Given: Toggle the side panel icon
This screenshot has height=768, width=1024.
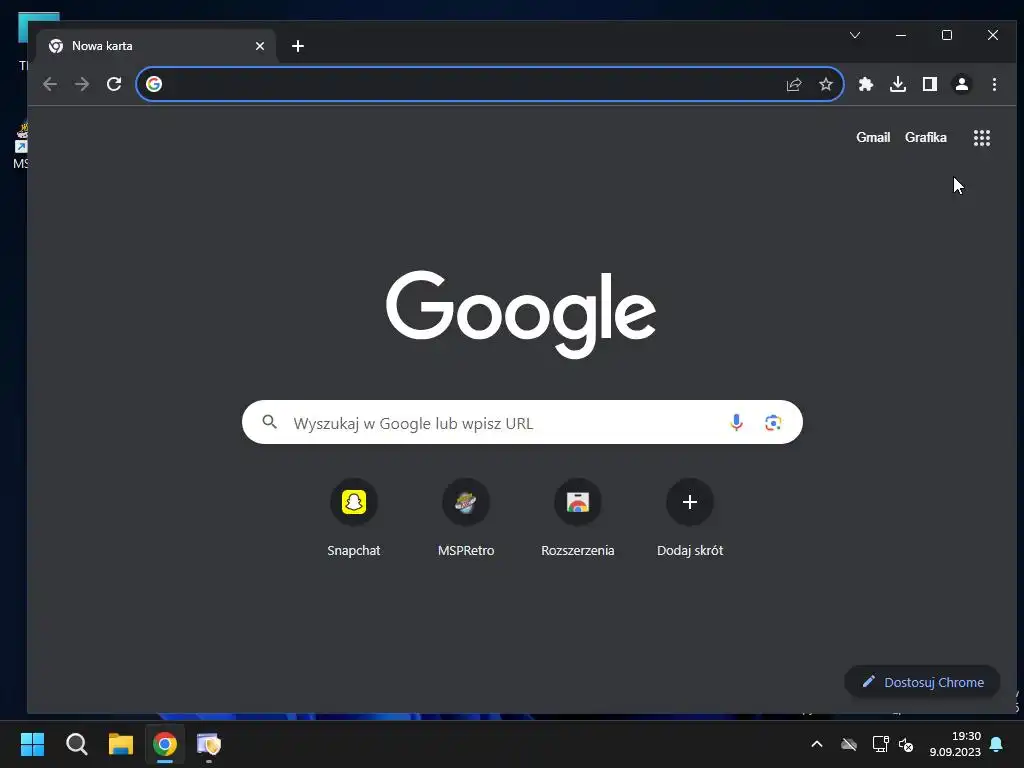Looking at the screenshot, I should [x=930, y=84].
